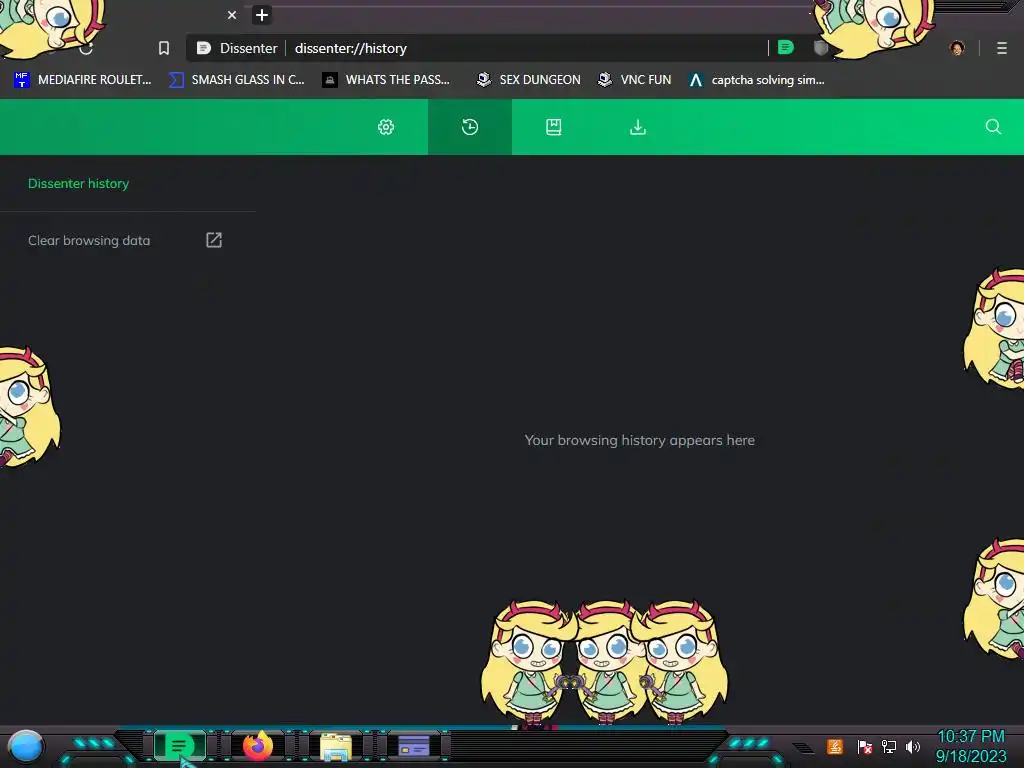Image resolution: width=1024 pixels, height=768 pixels.
Task: Click the history search magnifier
Action: point(993,127)
